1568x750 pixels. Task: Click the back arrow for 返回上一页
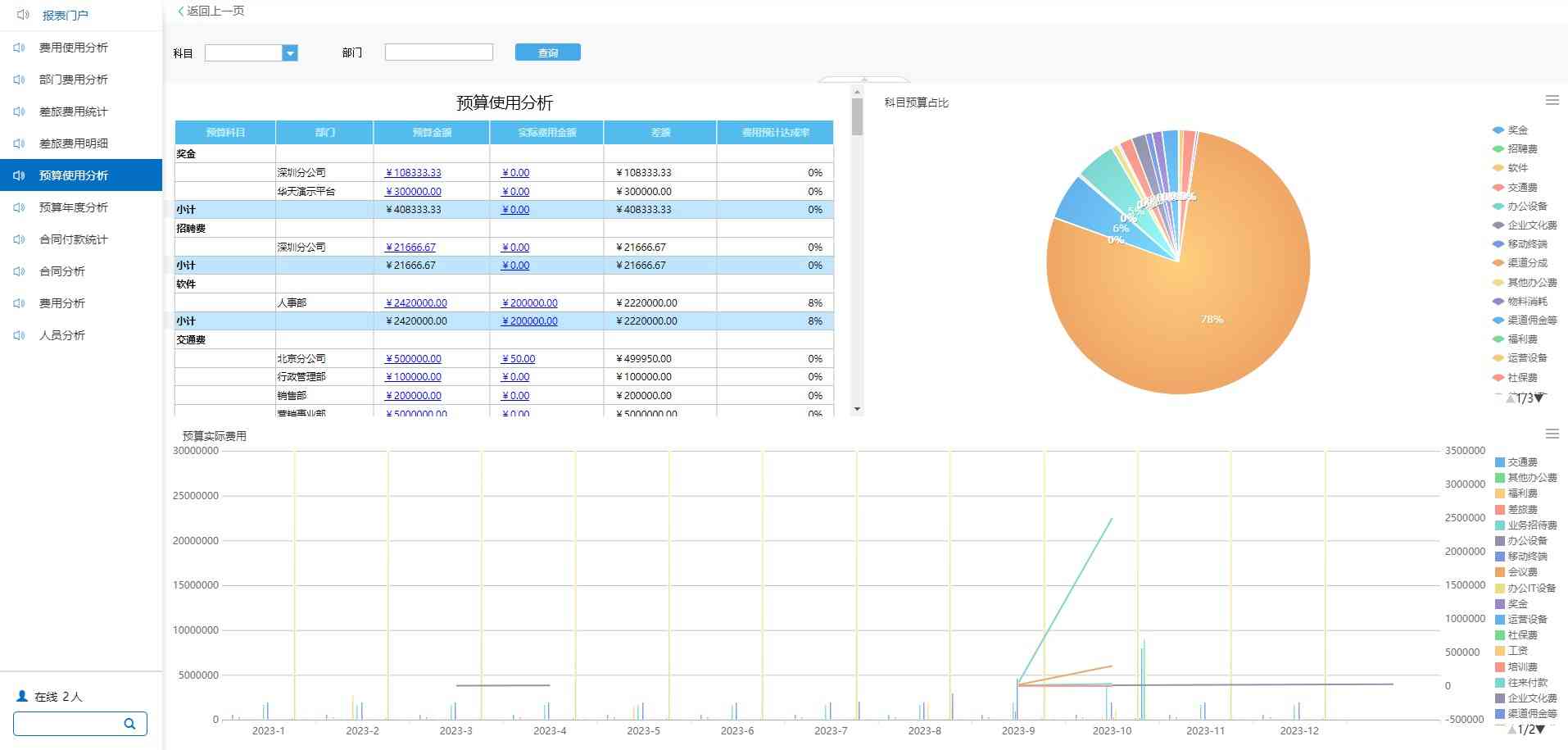(x=181, y=11)
